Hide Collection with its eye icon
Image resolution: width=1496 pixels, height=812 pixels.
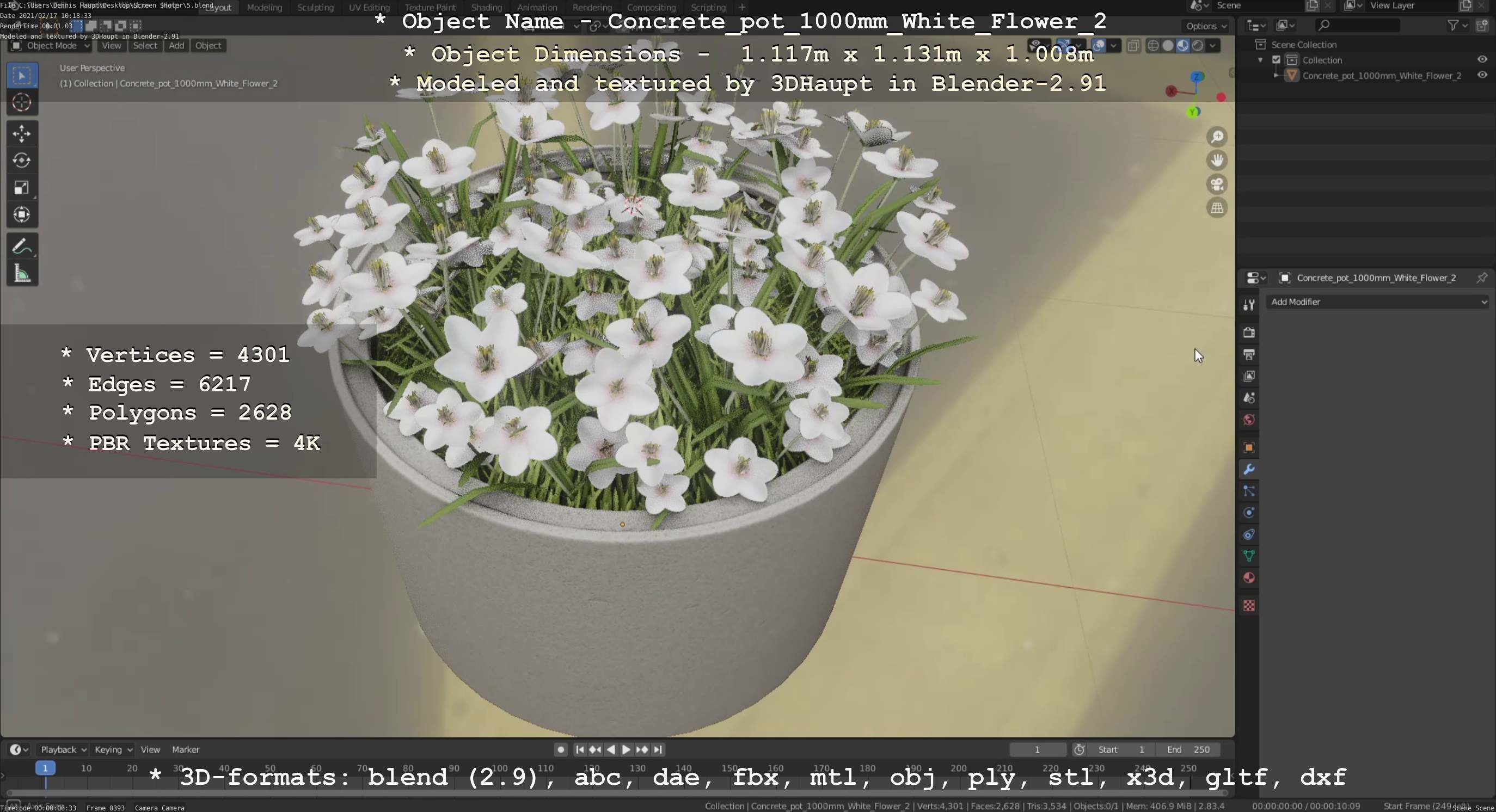[x=1482, y=60]
